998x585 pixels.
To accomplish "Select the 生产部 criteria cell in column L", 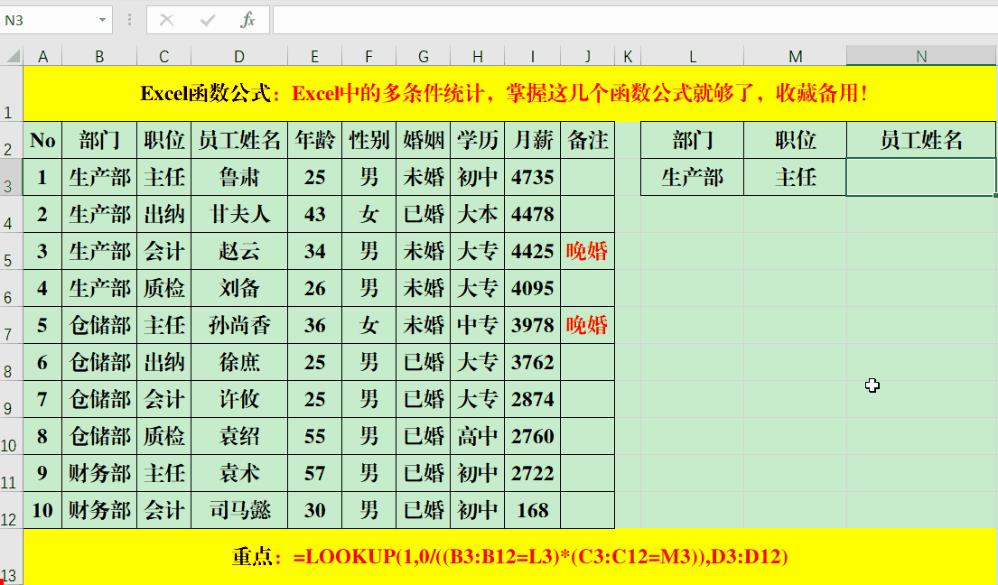I will [692, 176].
